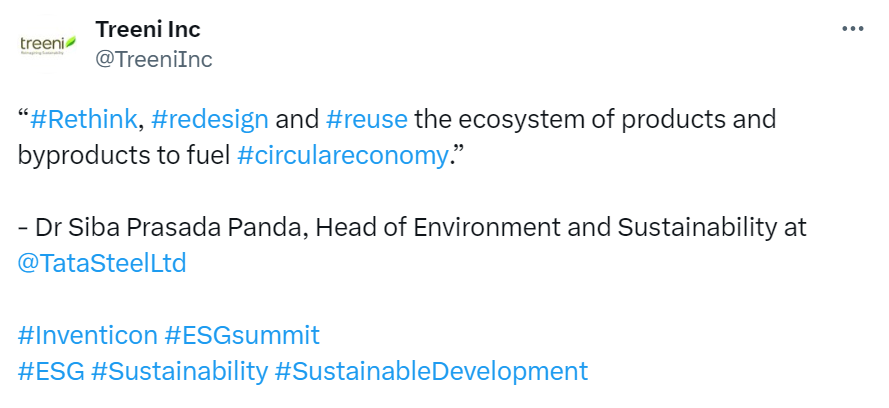The height and width of the screenshot is (408, 889).
Task: Open the #Sustainability hashtag
Action: (179, 373)
